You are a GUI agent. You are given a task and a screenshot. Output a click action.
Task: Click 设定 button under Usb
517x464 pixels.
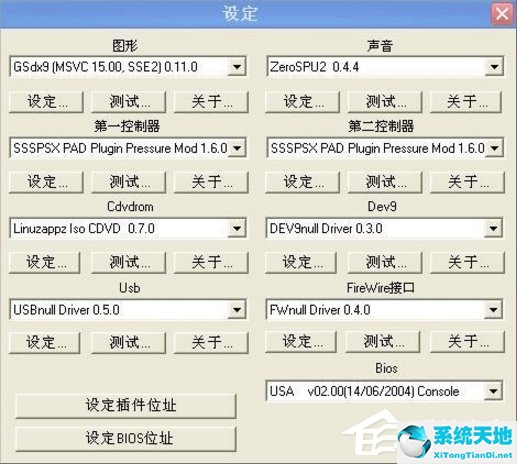click(45, 342)
